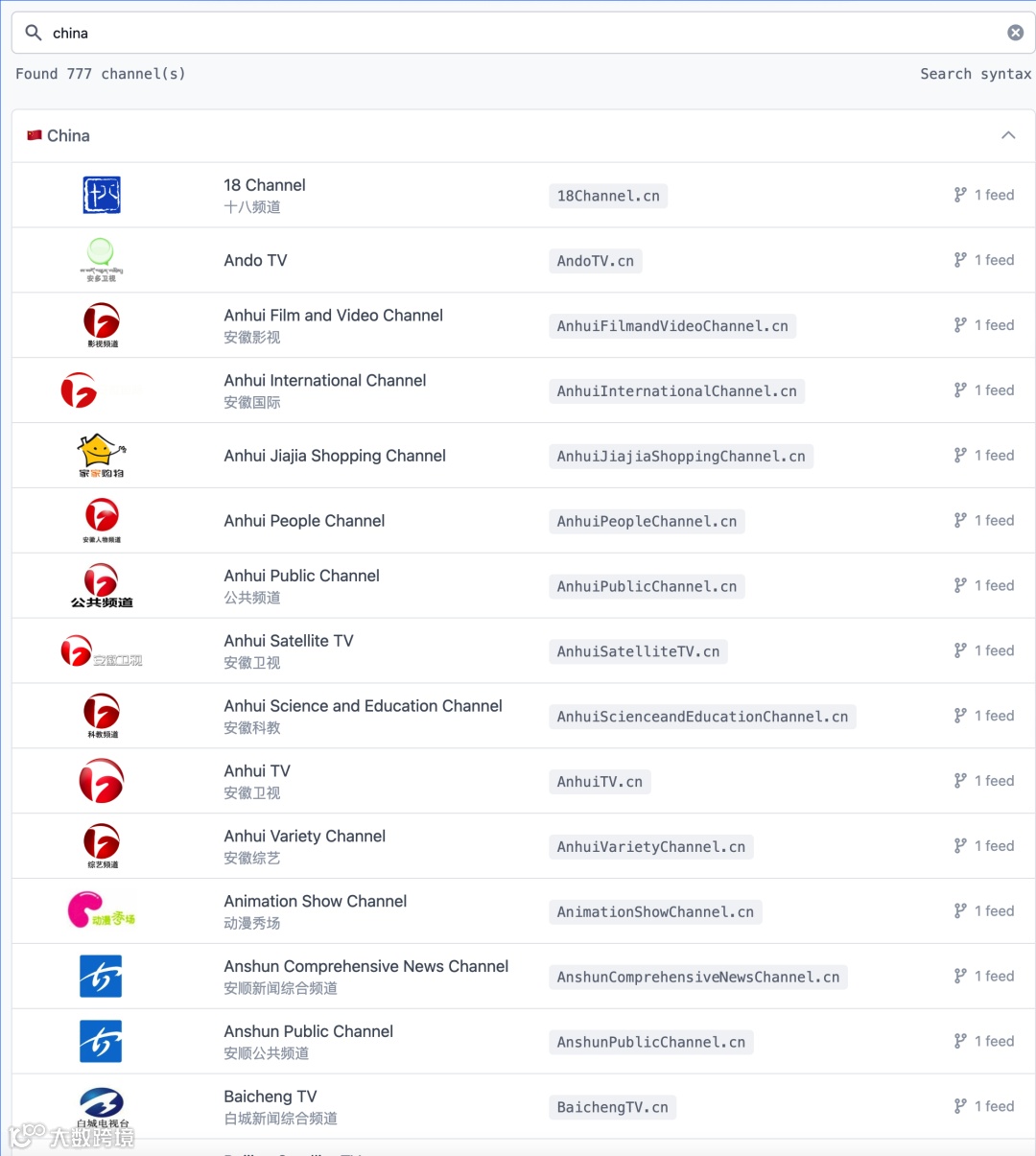This screenshot has height=1156, width=1036.
Task: Click the Anhui Jiajia Shopping Channel logo
Action: tap(102, 456)
